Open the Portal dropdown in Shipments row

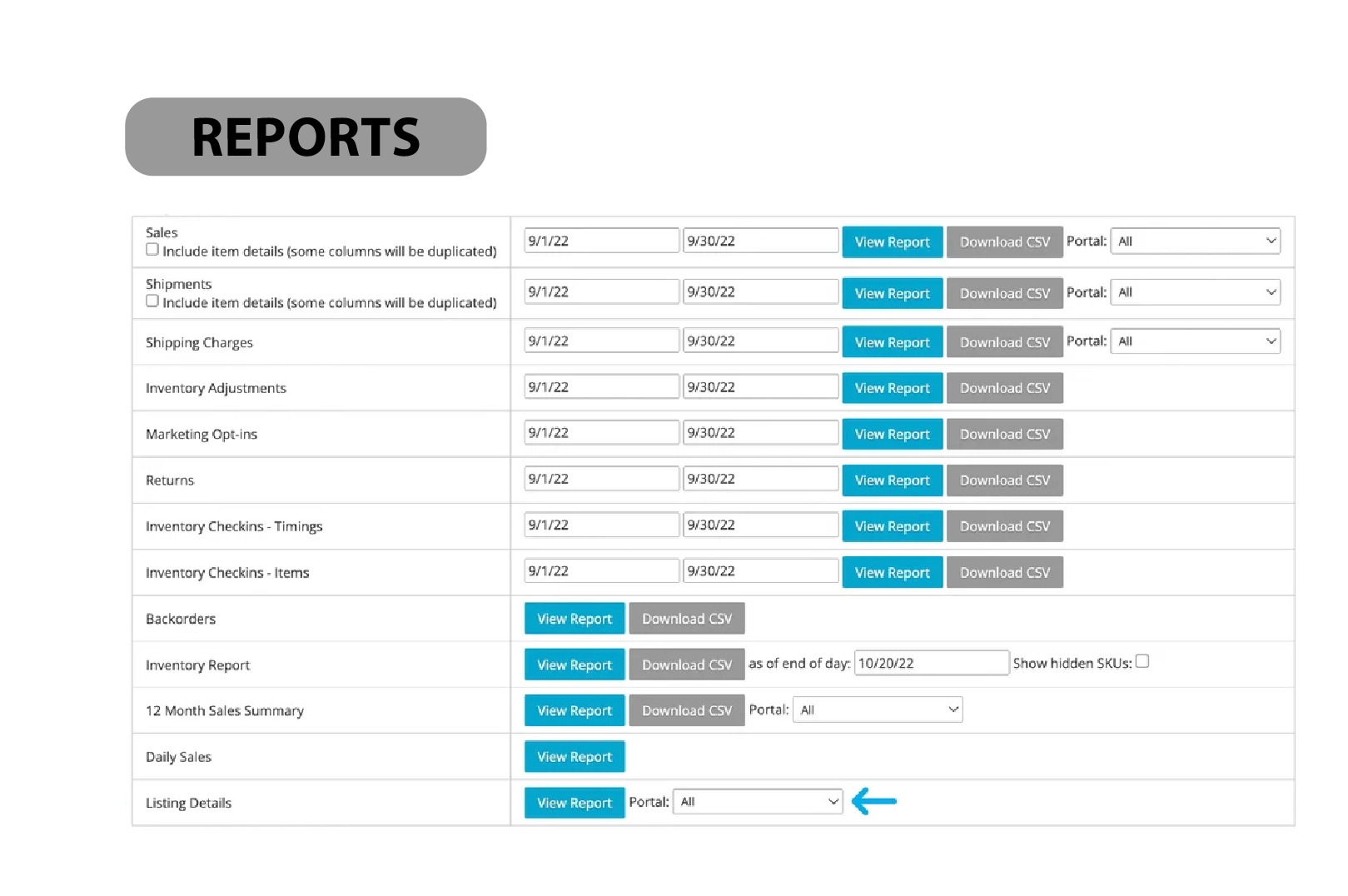click(1196, 292)
